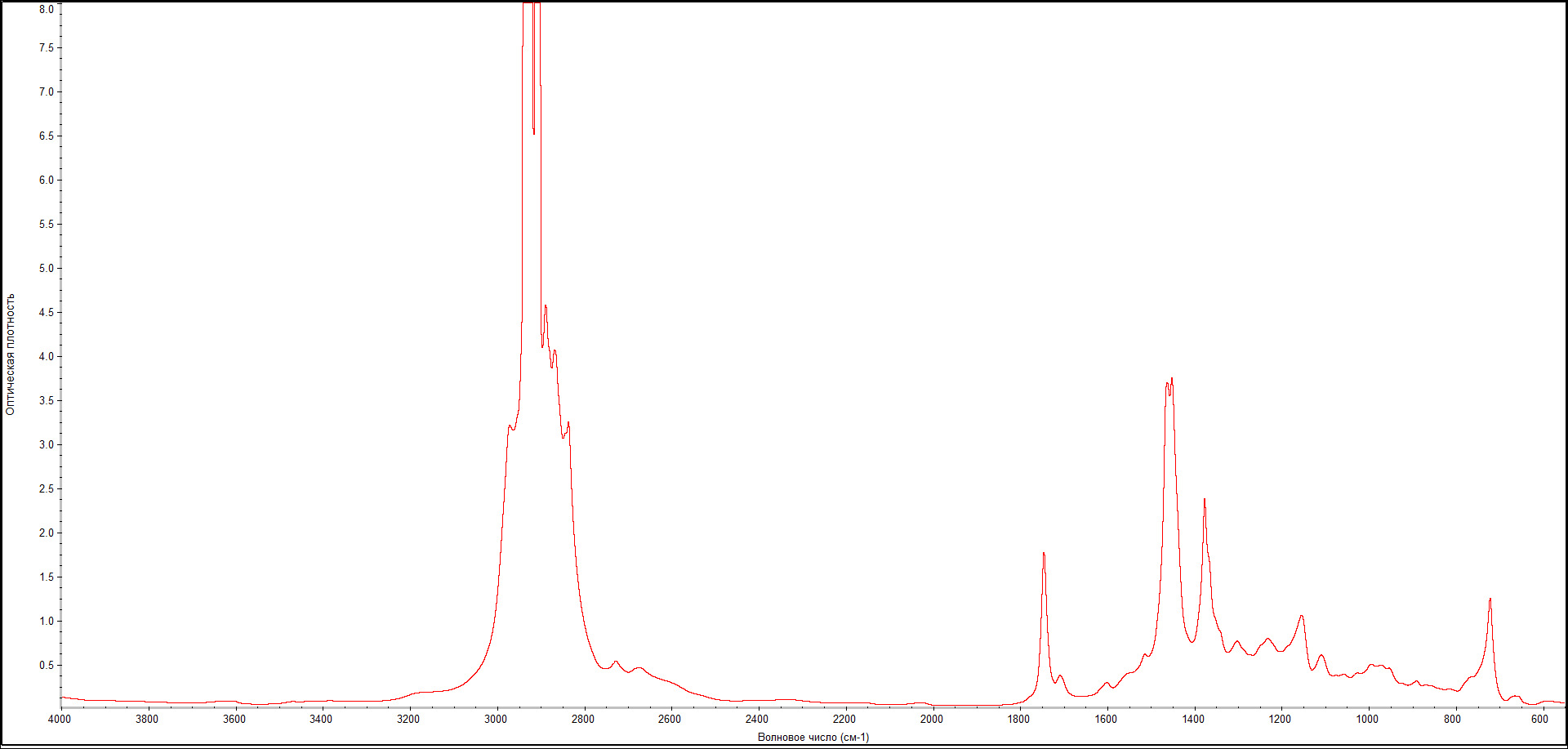Click the 6.0 Y-axis tick label
The width and height of the screenshot is (1568, 749).
[47, 180]
